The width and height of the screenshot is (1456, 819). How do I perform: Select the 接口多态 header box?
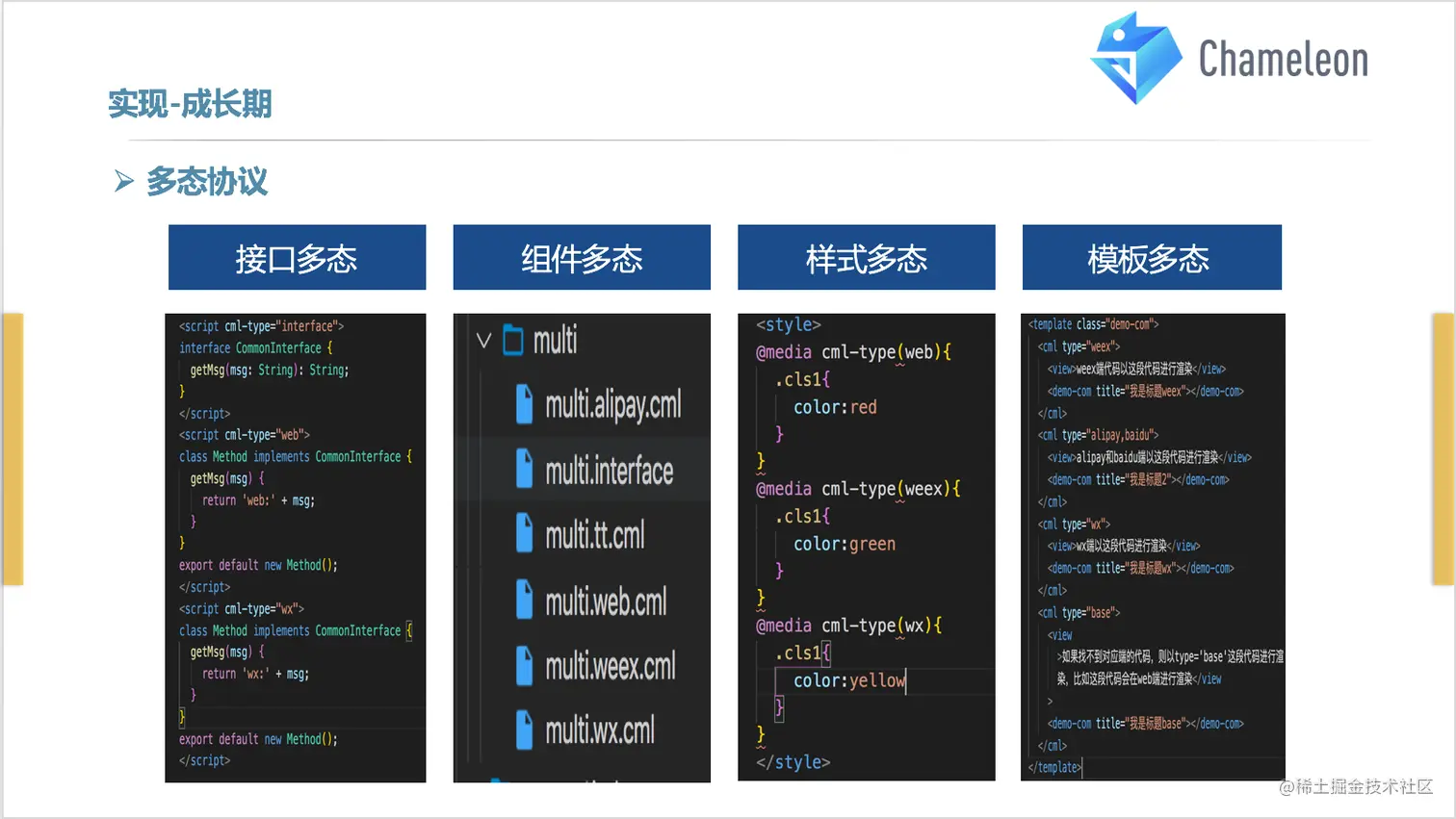tap(297, 257)
